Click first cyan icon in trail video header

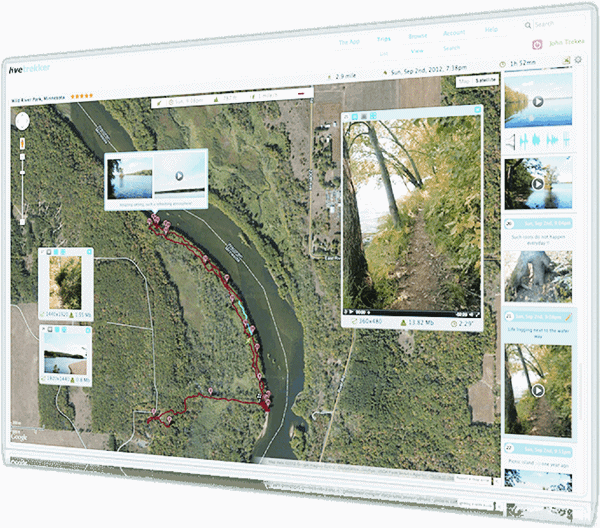coord(355,116)
